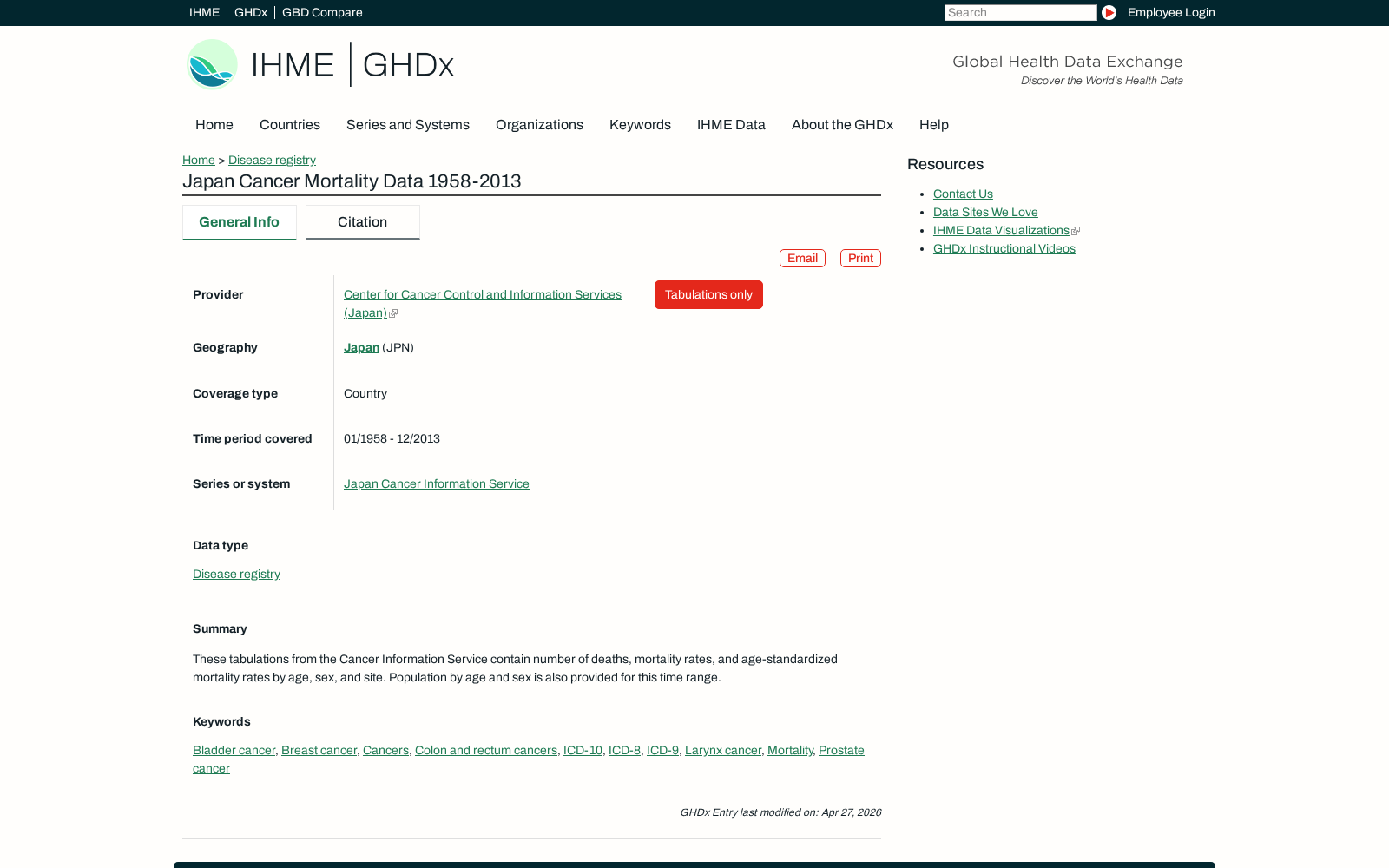The width and height of the screenshot is (1389, 868).
Task: Click the Email button
Action: point(802,259)
